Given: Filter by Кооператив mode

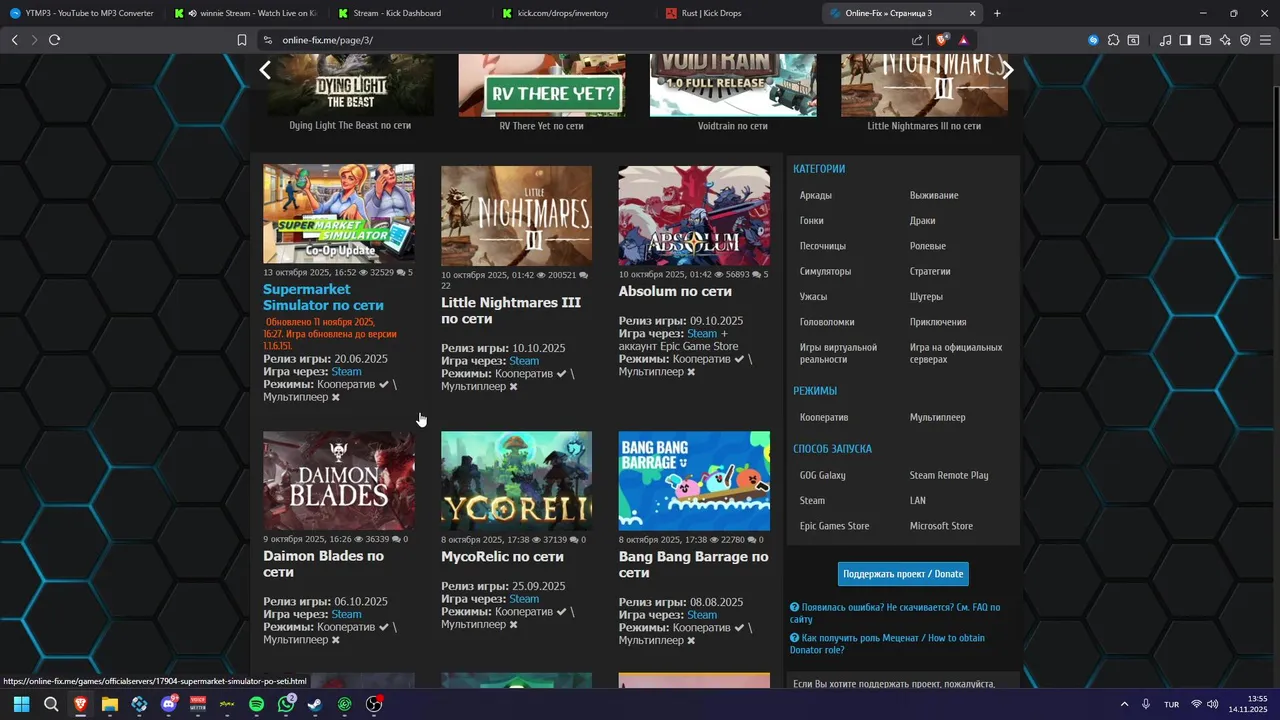Looking at the screenshot, I should point(824,417).
